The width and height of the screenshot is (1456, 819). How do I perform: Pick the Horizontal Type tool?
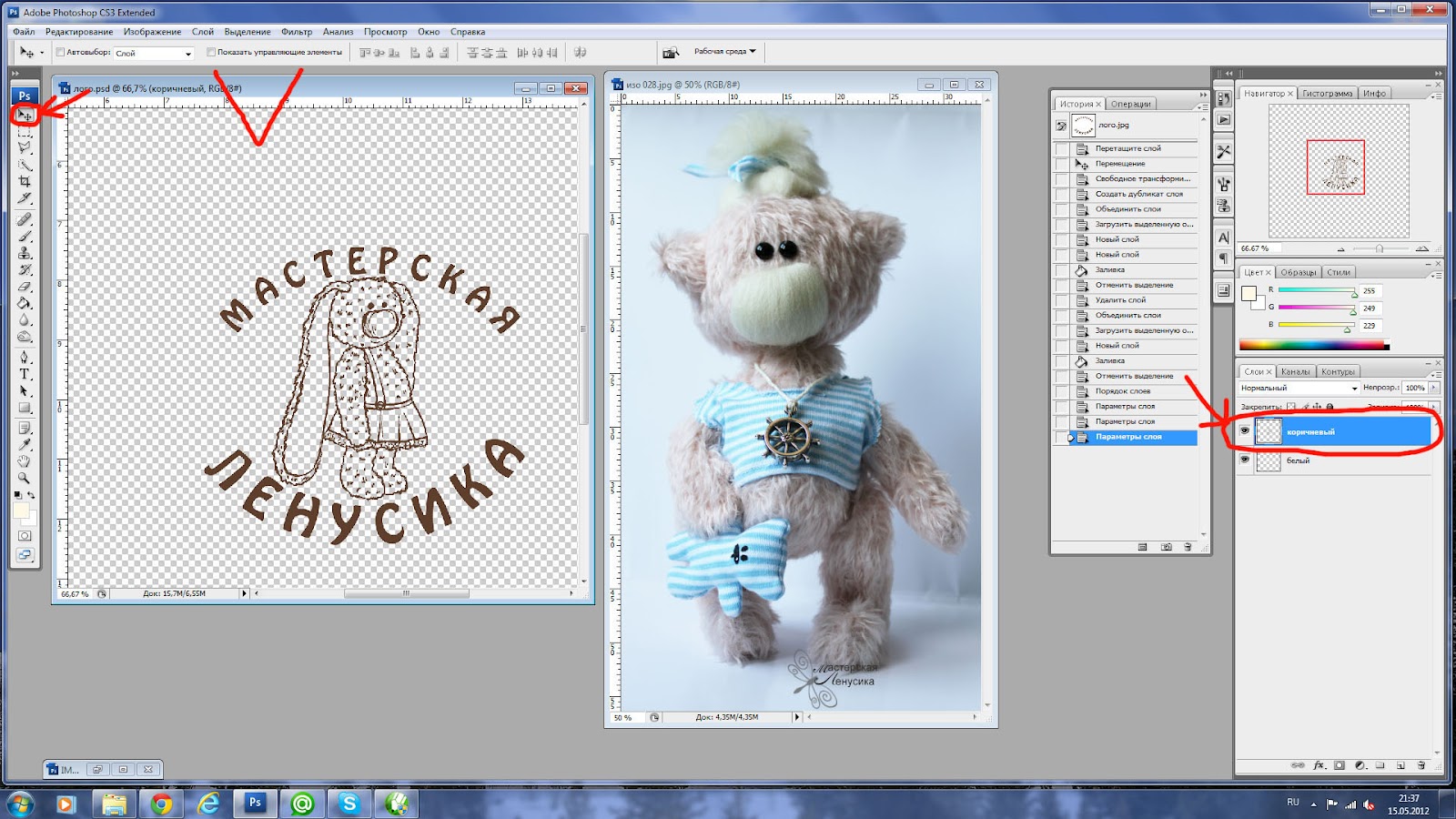tap(25, 374)
